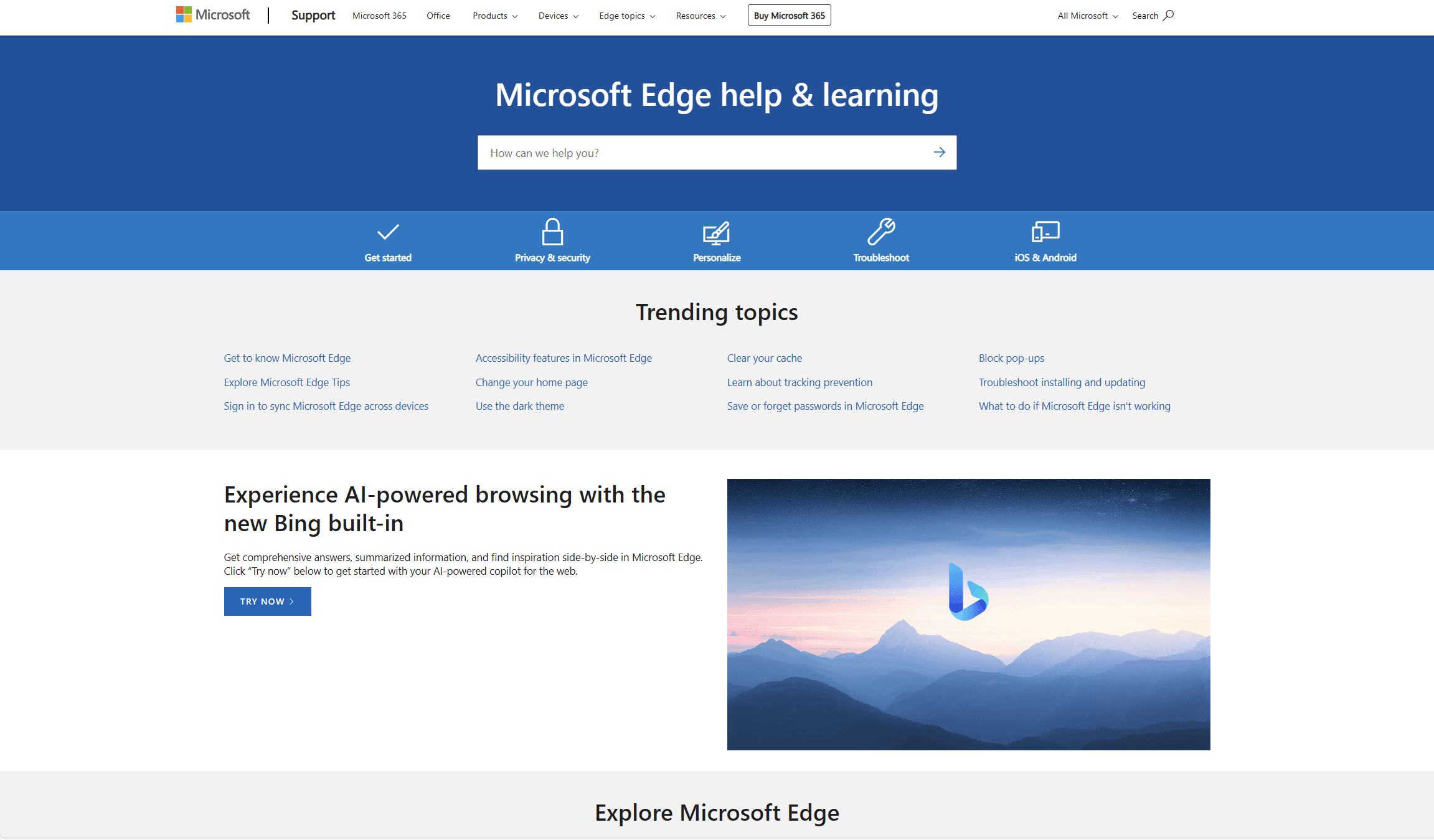1434x840 pixels.
Task: Open Office in navigation bar
Action: (x=438, y=16)
